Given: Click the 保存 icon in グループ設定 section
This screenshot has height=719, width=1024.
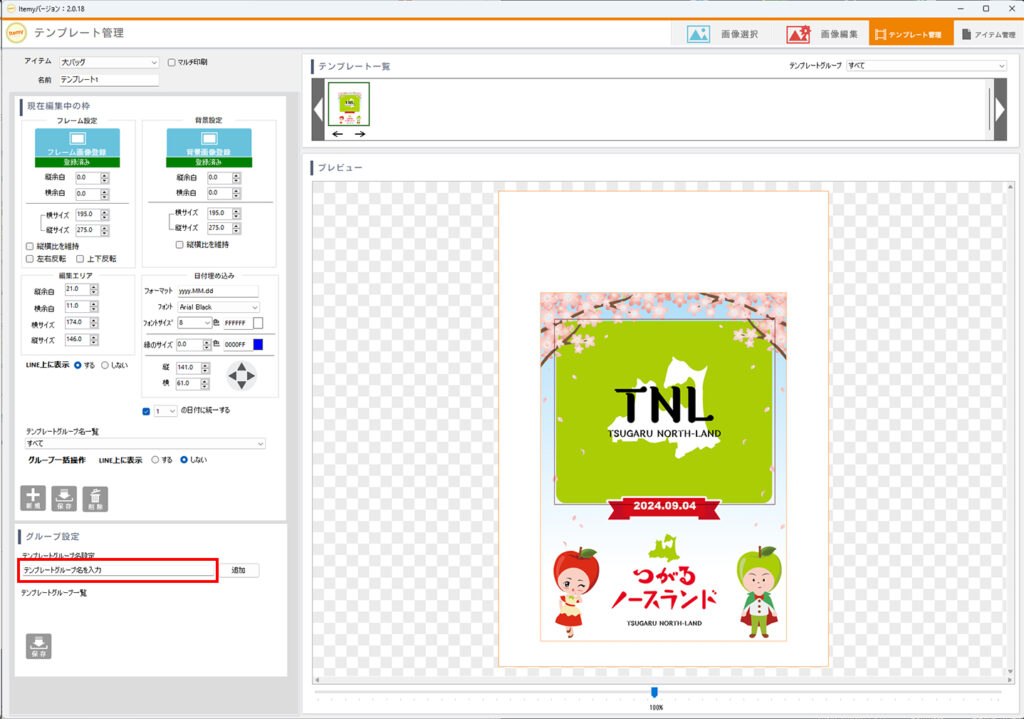Looking at the screenshot, I should click(x=38, y=645).
